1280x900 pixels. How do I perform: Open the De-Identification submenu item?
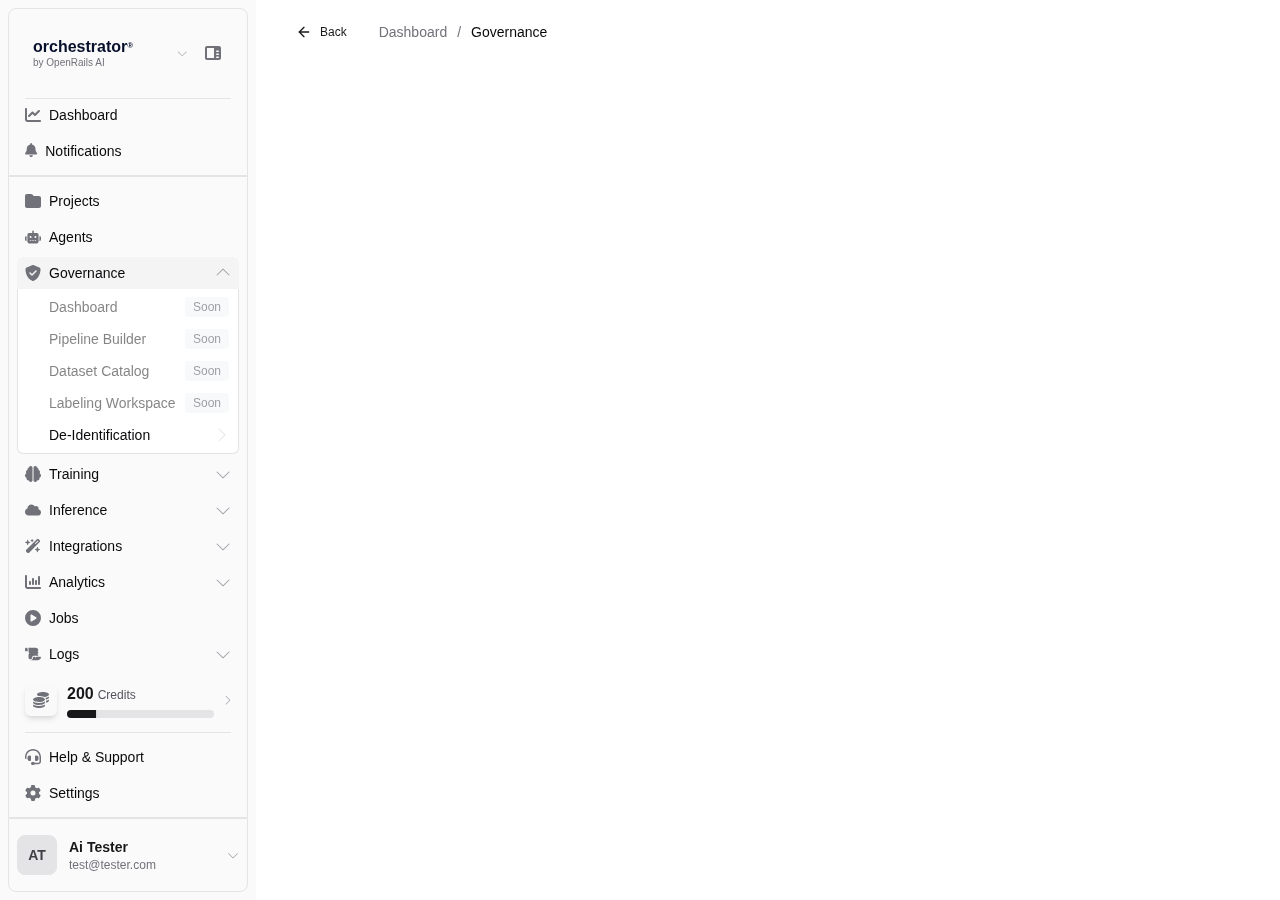point(99,435)
